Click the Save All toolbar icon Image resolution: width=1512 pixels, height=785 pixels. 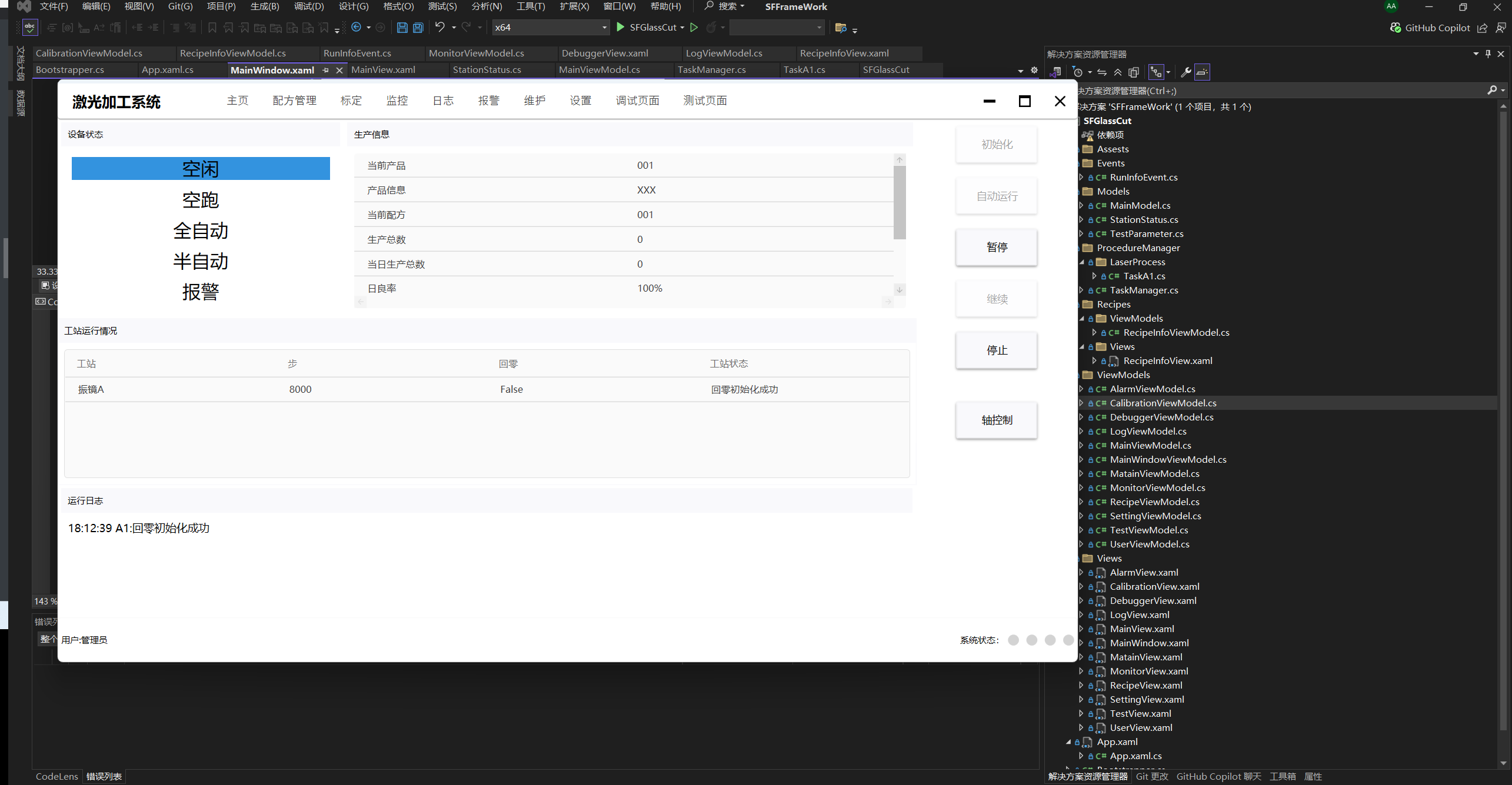click(418, 28)
